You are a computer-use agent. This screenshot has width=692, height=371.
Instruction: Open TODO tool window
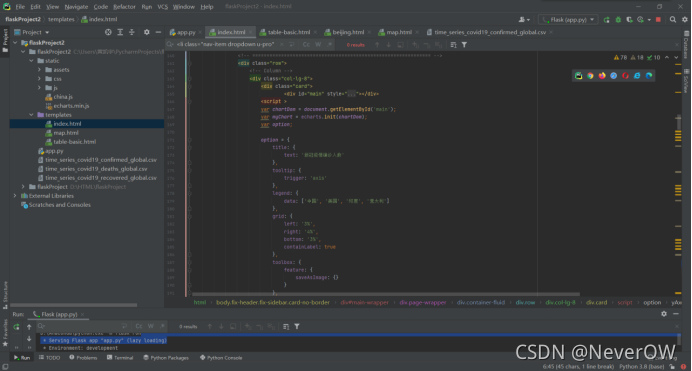[x=49, y=358]
